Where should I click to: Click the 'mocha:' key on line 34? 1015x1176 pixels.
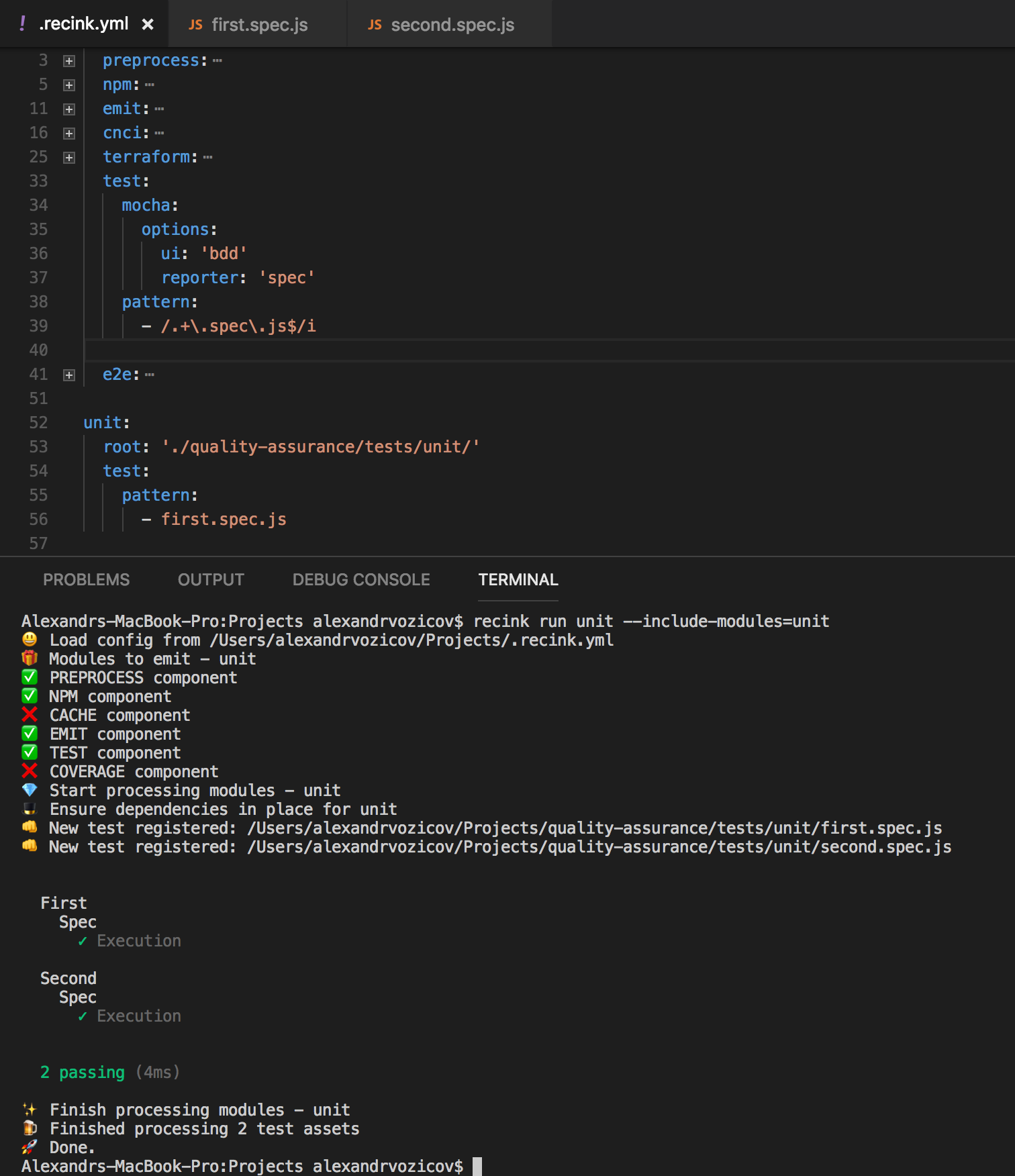150,205
